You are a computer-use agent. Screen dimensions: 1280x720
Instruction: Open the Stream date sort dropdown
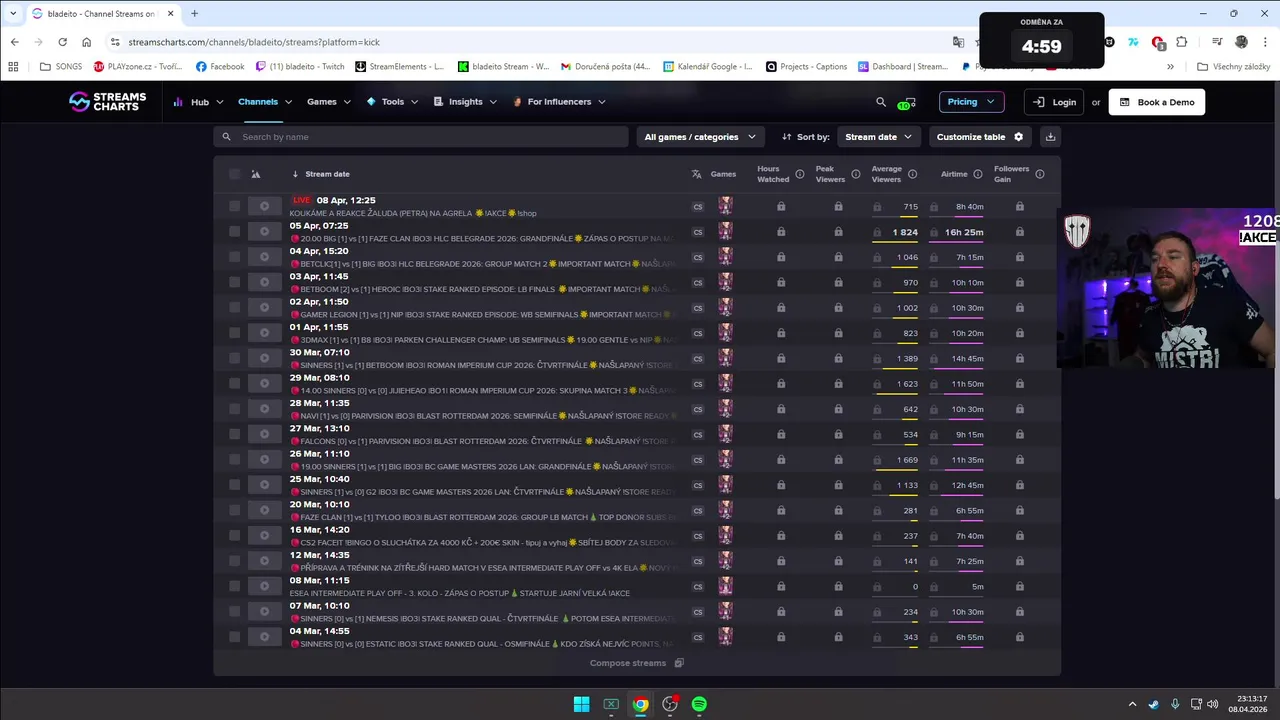point(878,137)
